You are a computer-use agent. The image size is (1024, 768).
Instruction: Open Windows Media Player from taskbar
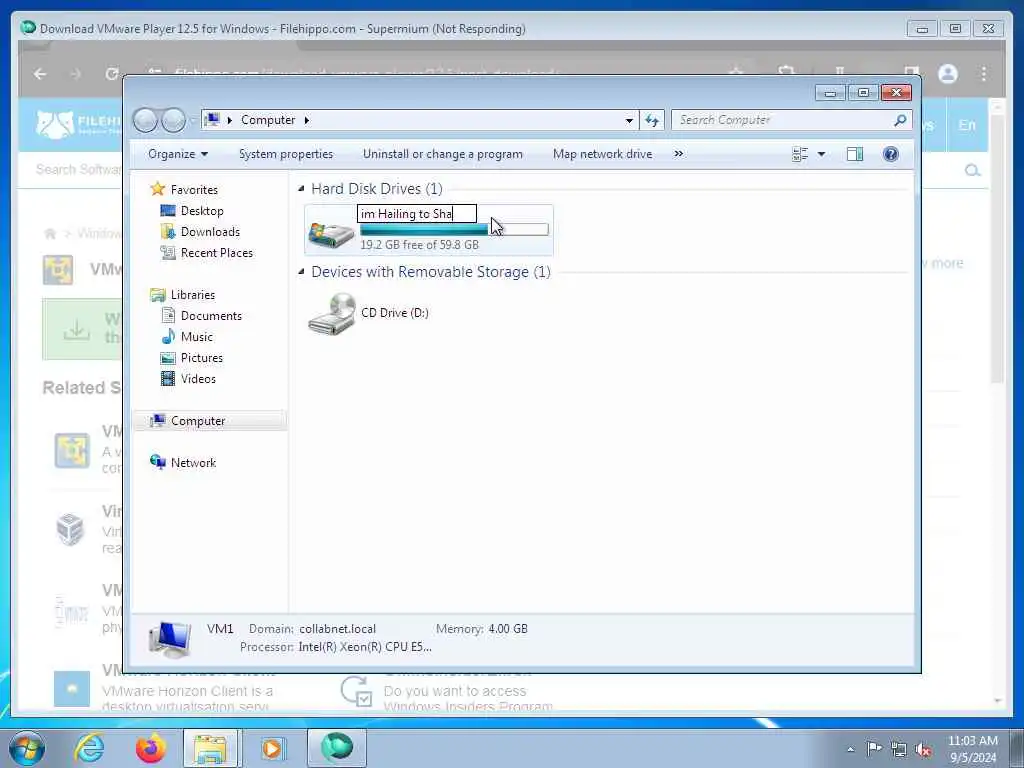(272, 748)
